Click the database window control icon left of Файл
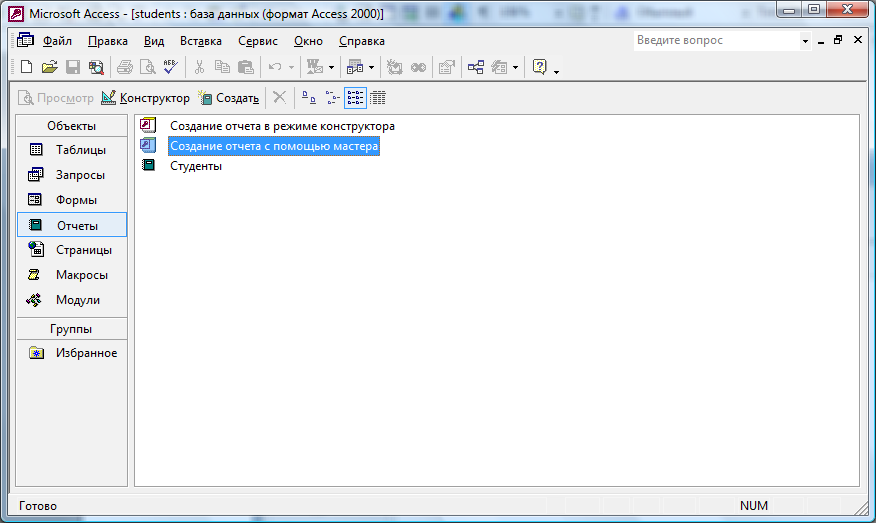Viewport: 876px width, 523px height. (25, 40)
